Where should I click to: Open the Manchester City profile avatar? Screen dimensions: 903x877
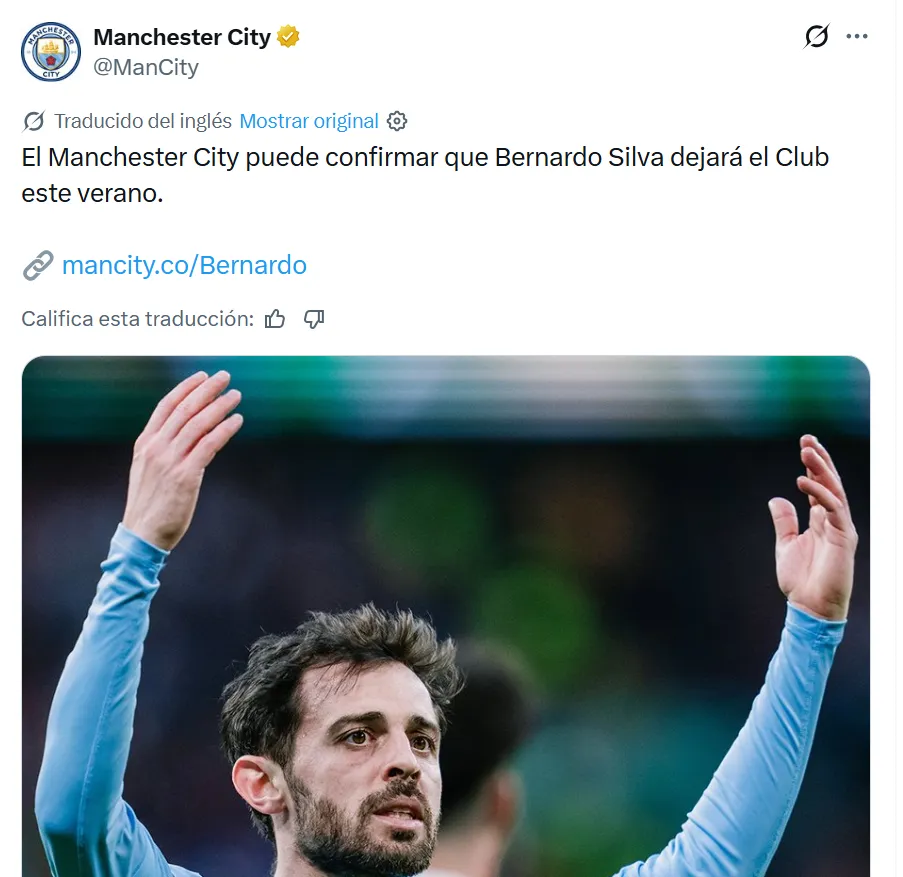(x=51, y=52)
